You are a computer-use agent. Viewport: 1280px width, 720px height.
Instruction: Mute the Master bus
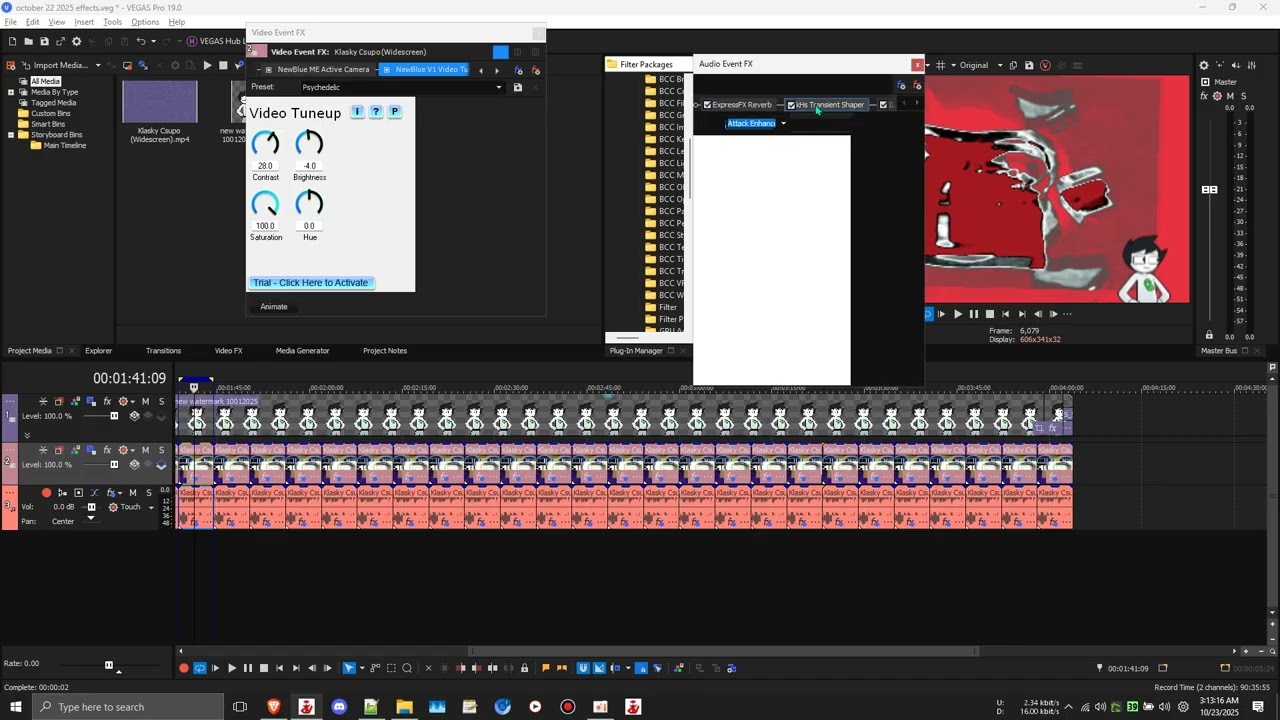(x=1230, y=96)
